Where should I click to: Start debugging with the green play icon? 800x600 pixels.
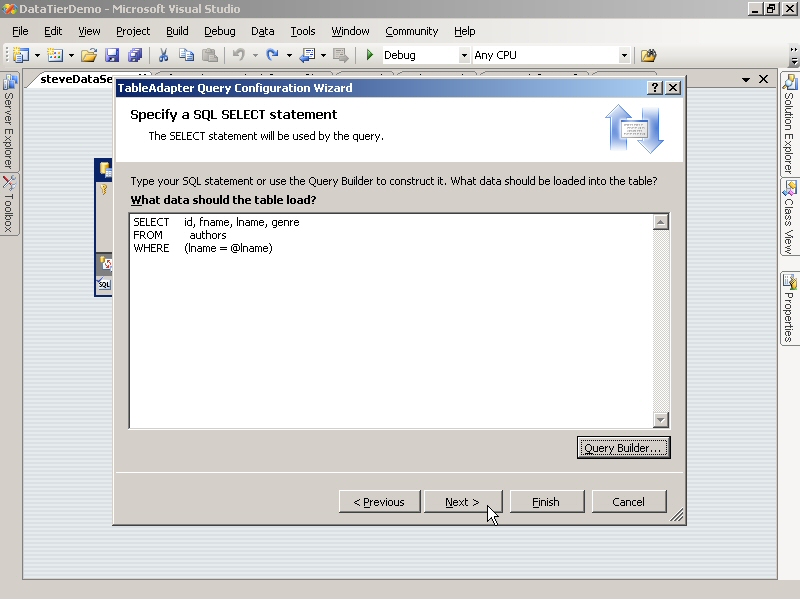pos(370,55)
